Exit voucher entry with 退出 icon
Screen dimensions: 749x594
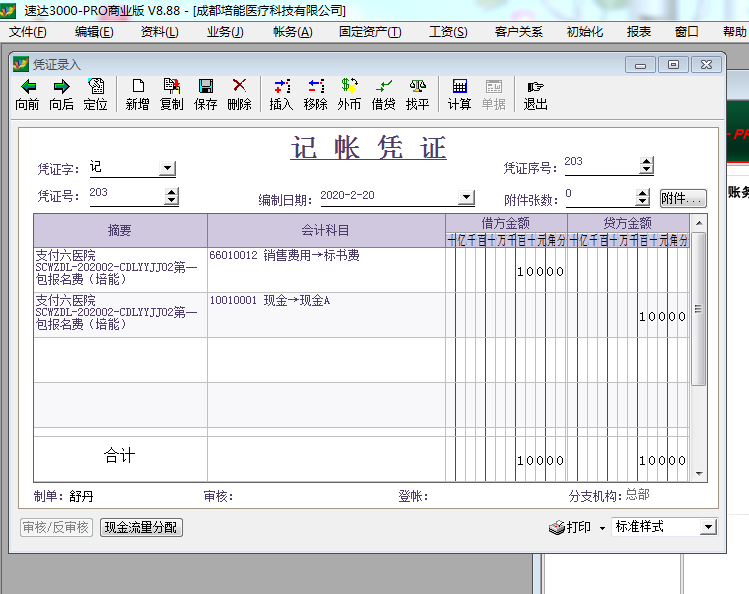coord(535,86)
